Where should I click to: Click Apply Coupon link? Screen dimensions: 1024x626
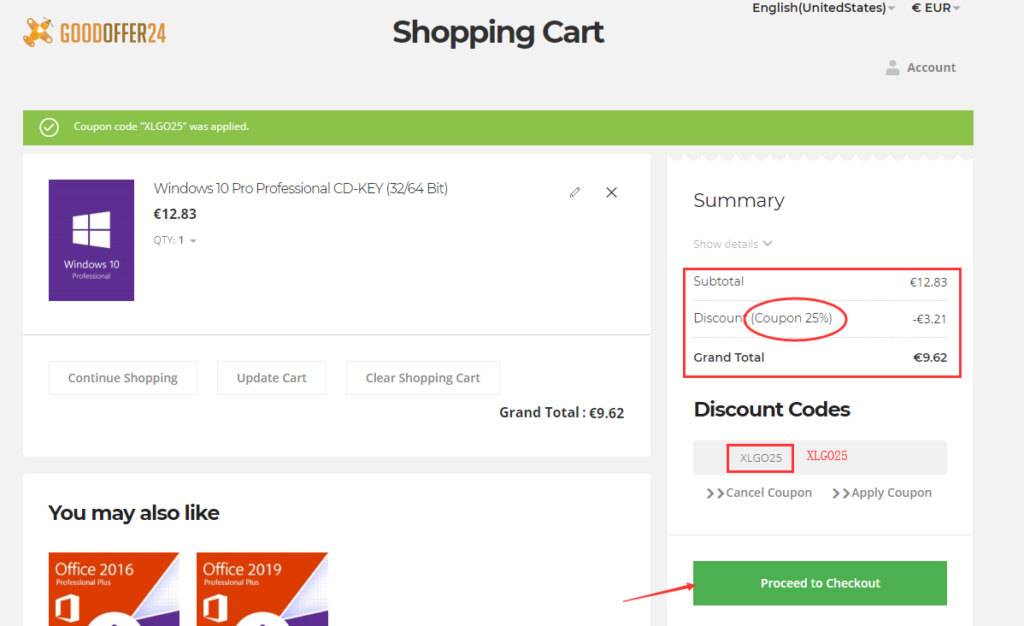pyautogui.click(x=883, y=493)
